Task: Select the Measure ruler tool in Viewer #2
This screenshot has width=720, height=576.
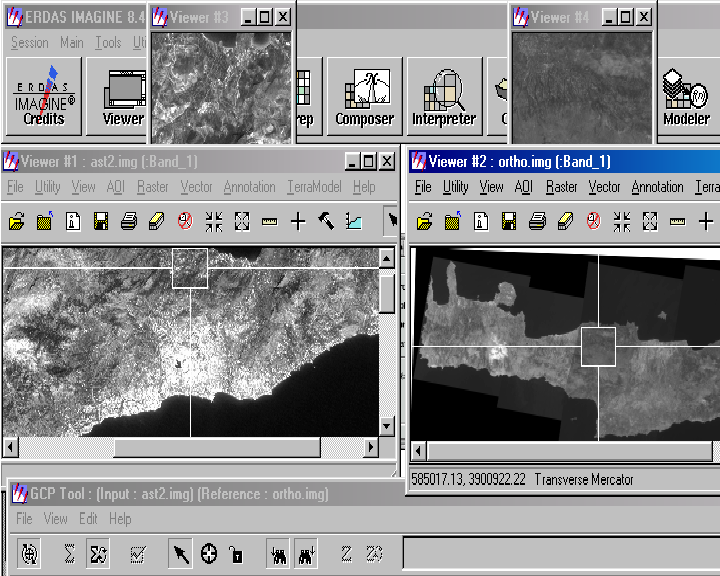Action: 678,222
